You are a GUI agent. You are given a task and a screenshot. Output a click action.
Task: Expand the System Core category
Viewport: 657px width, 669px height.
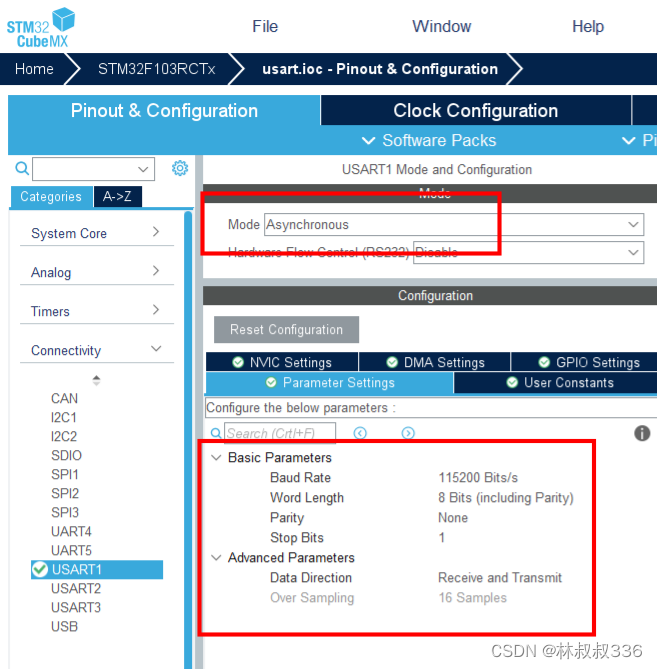(97, 233)
